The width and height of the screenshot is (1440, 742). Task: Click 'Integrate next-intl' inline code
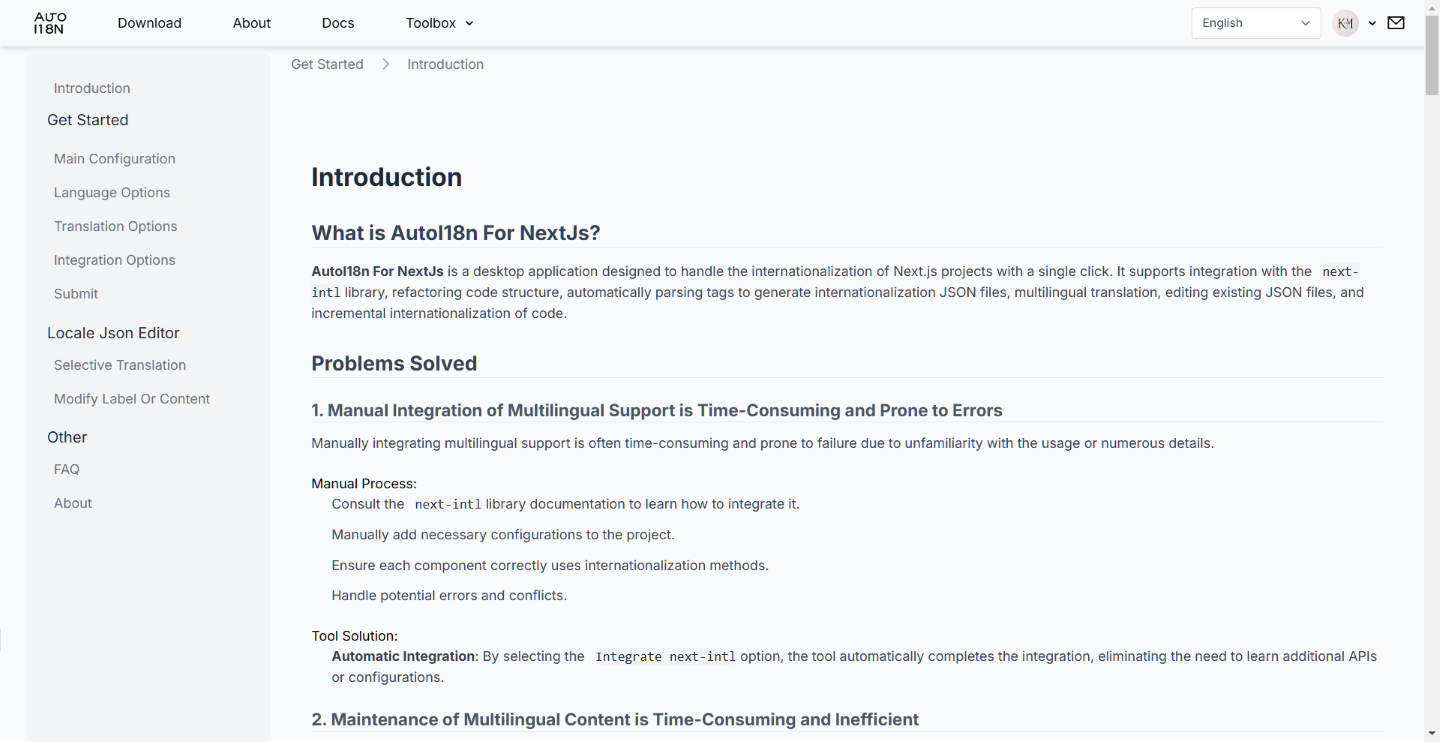[x=665, y=657]
